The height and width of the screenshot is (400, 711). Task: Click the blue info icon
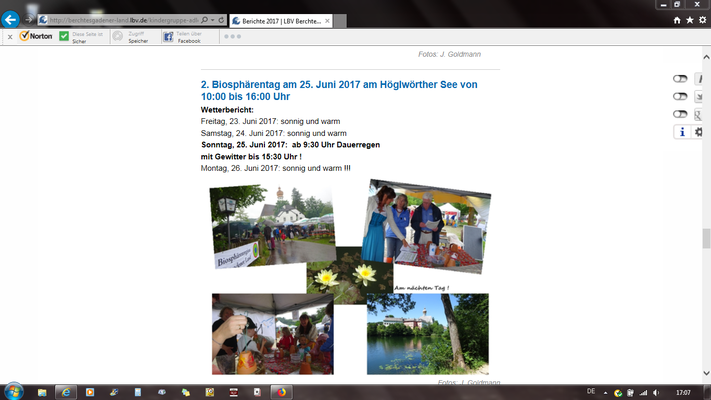(682, 132)
